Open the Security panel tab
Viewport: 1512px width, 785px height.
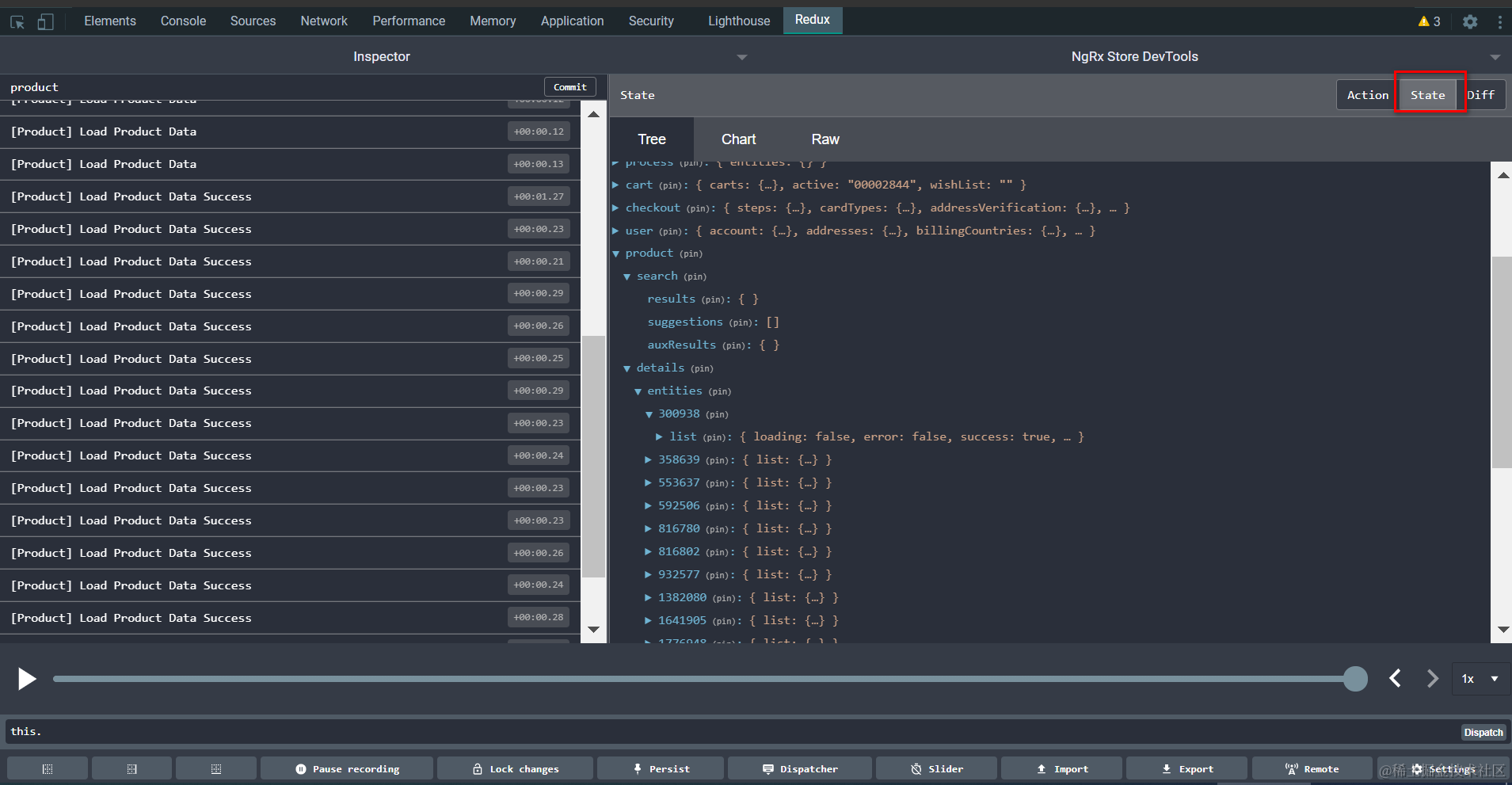651,21
